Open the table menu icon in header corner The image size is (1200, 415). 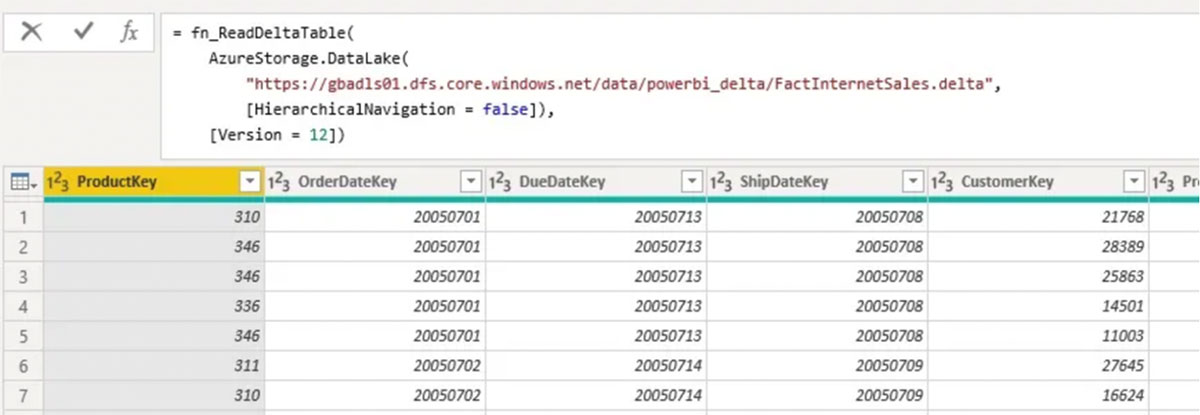pyautogui.click(x=21, y=182)
